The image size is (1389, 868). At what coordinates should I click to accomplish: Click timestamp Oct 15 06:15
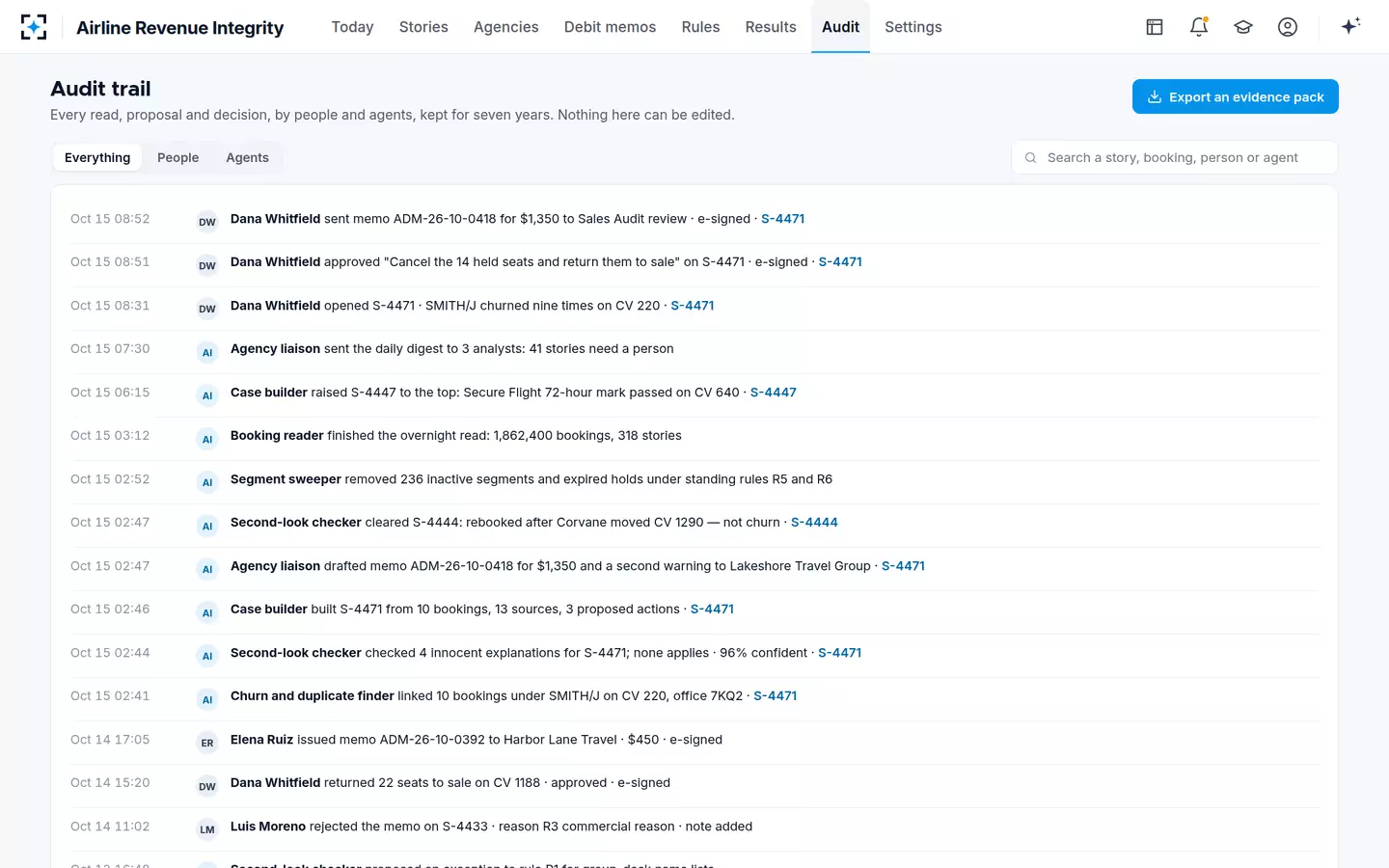point(110,393)
